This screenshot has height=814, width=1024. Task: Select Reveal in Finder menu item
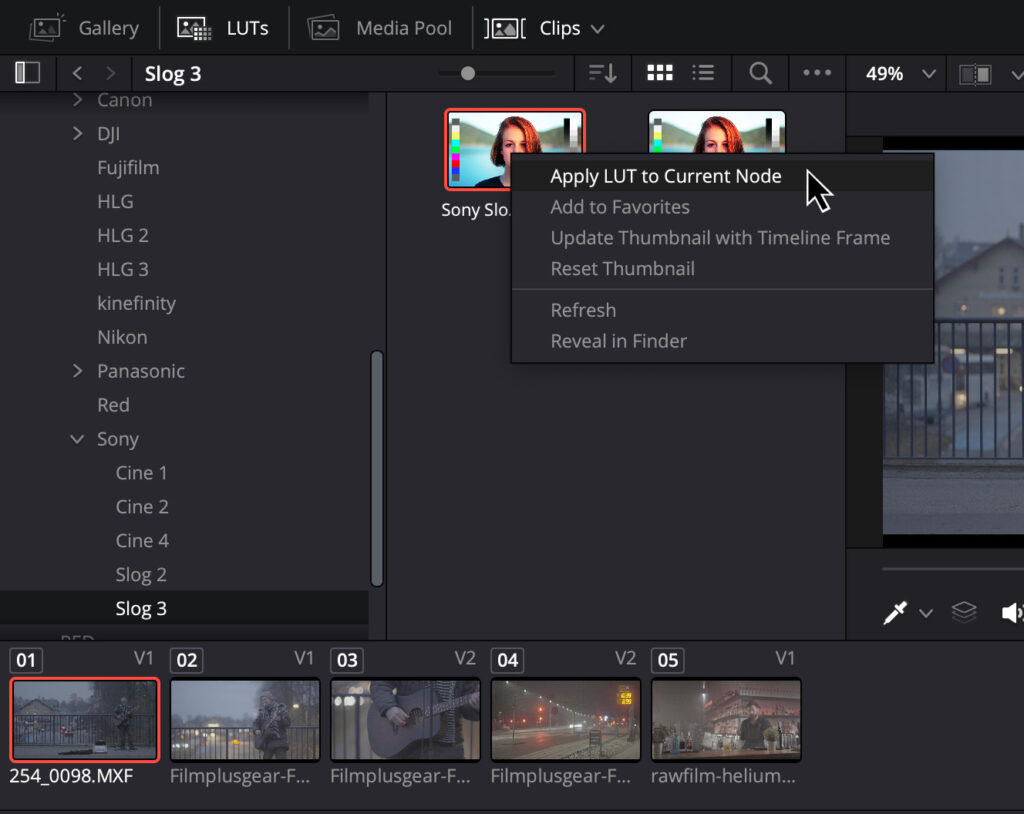618,341
